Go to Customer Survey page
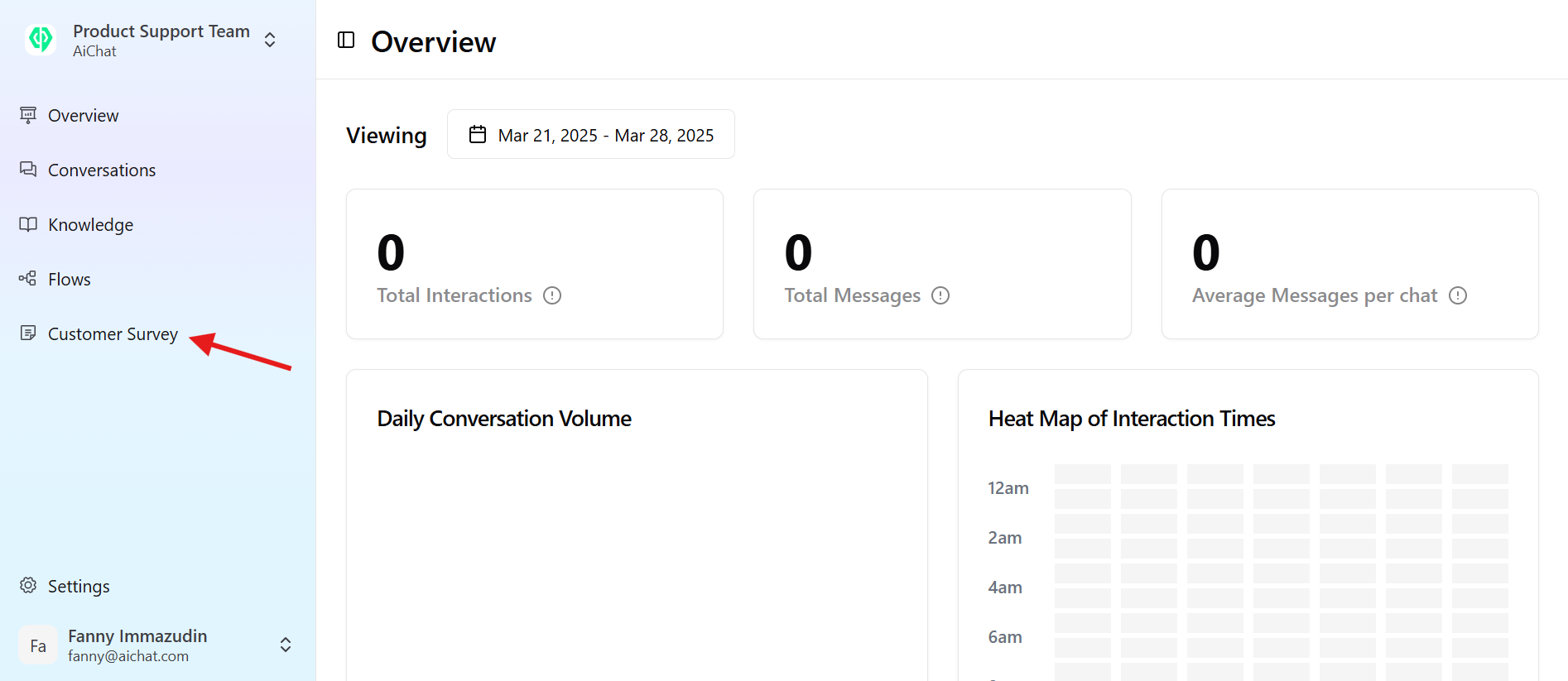This screenshot has height=681, width=1568. click(113, 334)
